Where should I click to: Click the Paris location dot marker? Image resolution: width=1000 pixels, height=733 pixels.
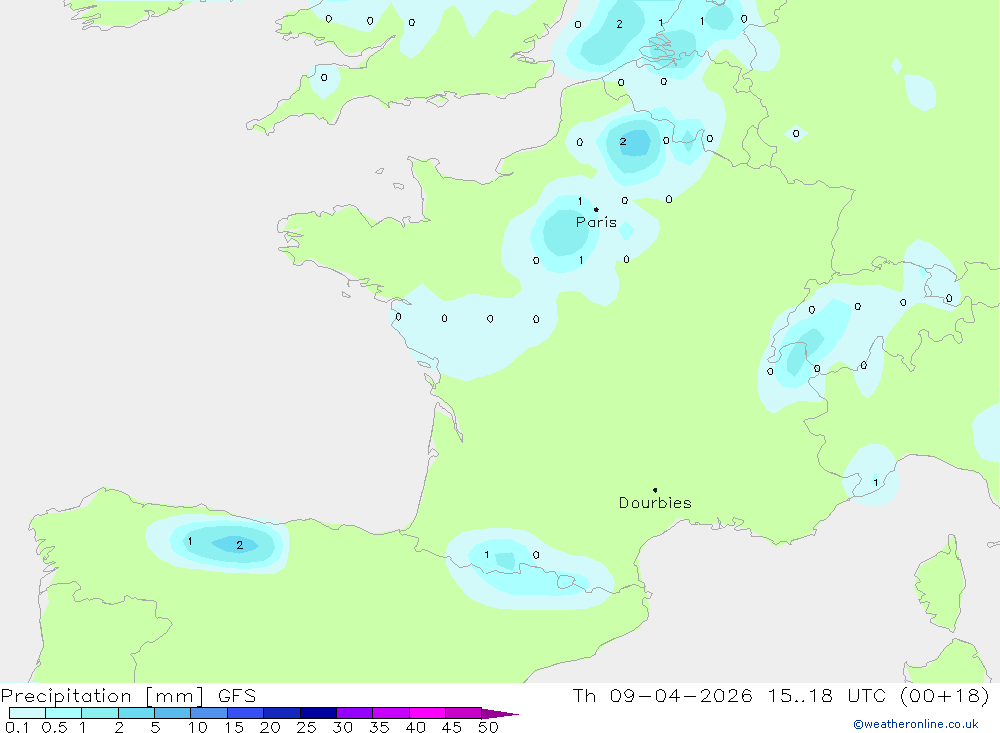[596, 209]
